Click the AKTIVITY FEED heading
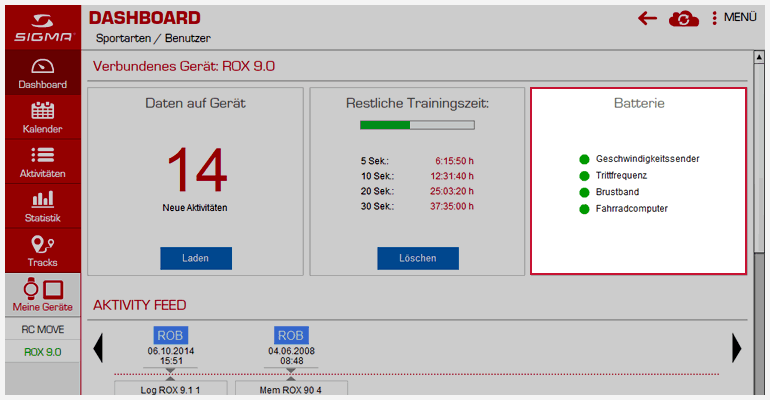The width and height of the screenshot is (770, 400). 139,305
